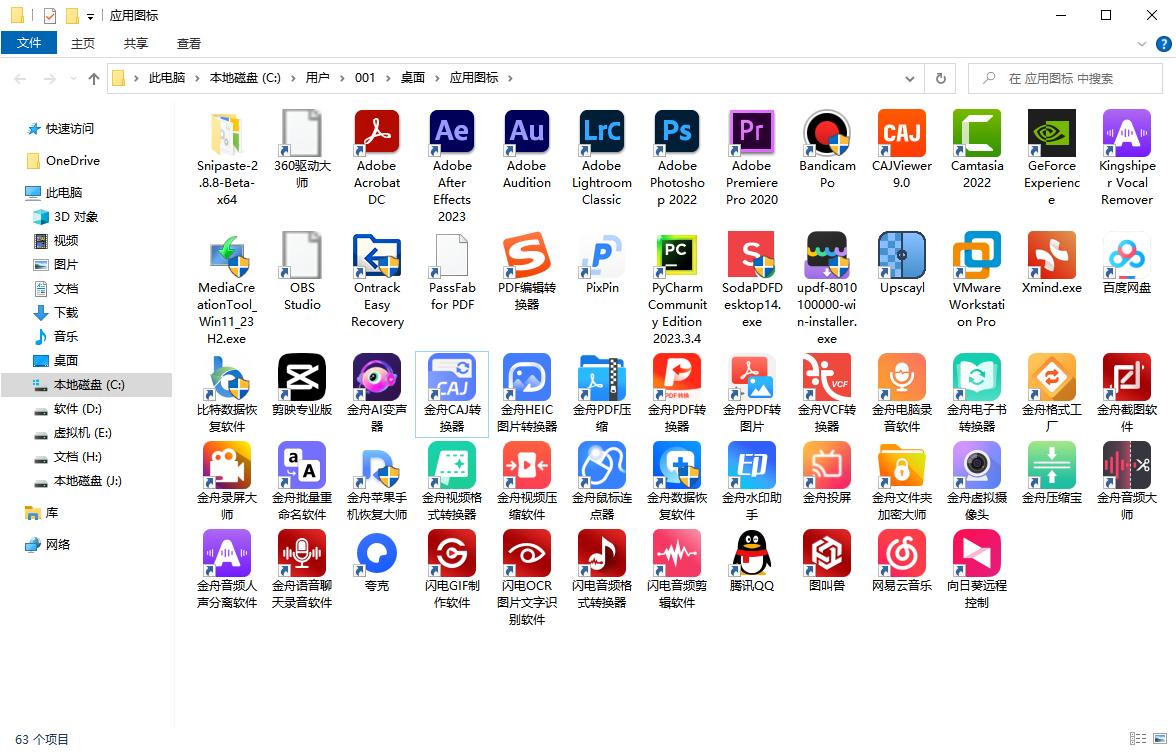Open the 文件 menu tab
This screenshot has height=752, width=1176.
pos(29,43)
